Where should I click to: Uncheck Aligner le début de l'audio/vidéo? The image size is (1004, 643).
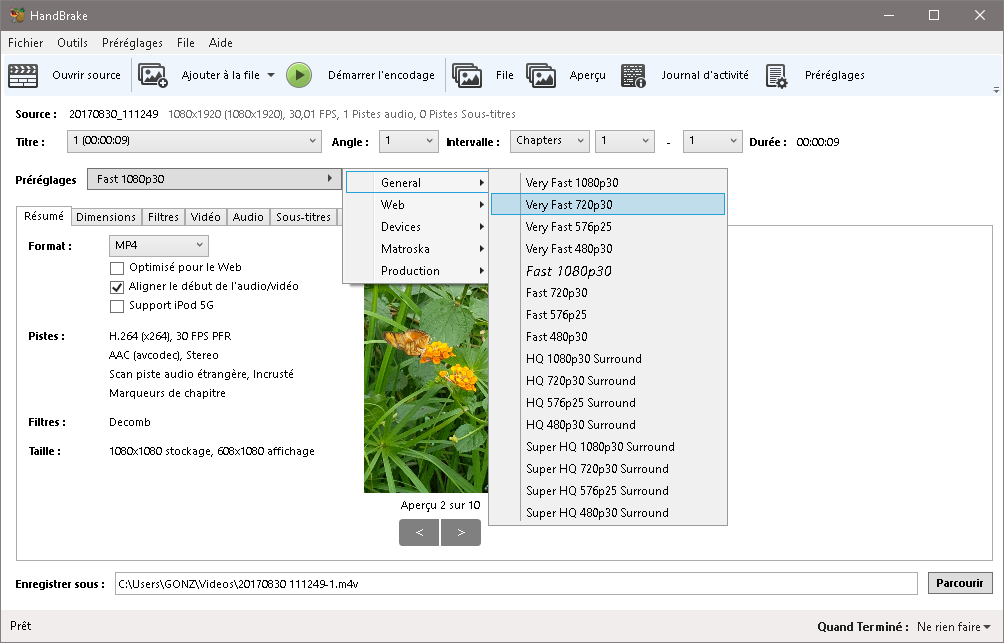(x=117, y=287)
